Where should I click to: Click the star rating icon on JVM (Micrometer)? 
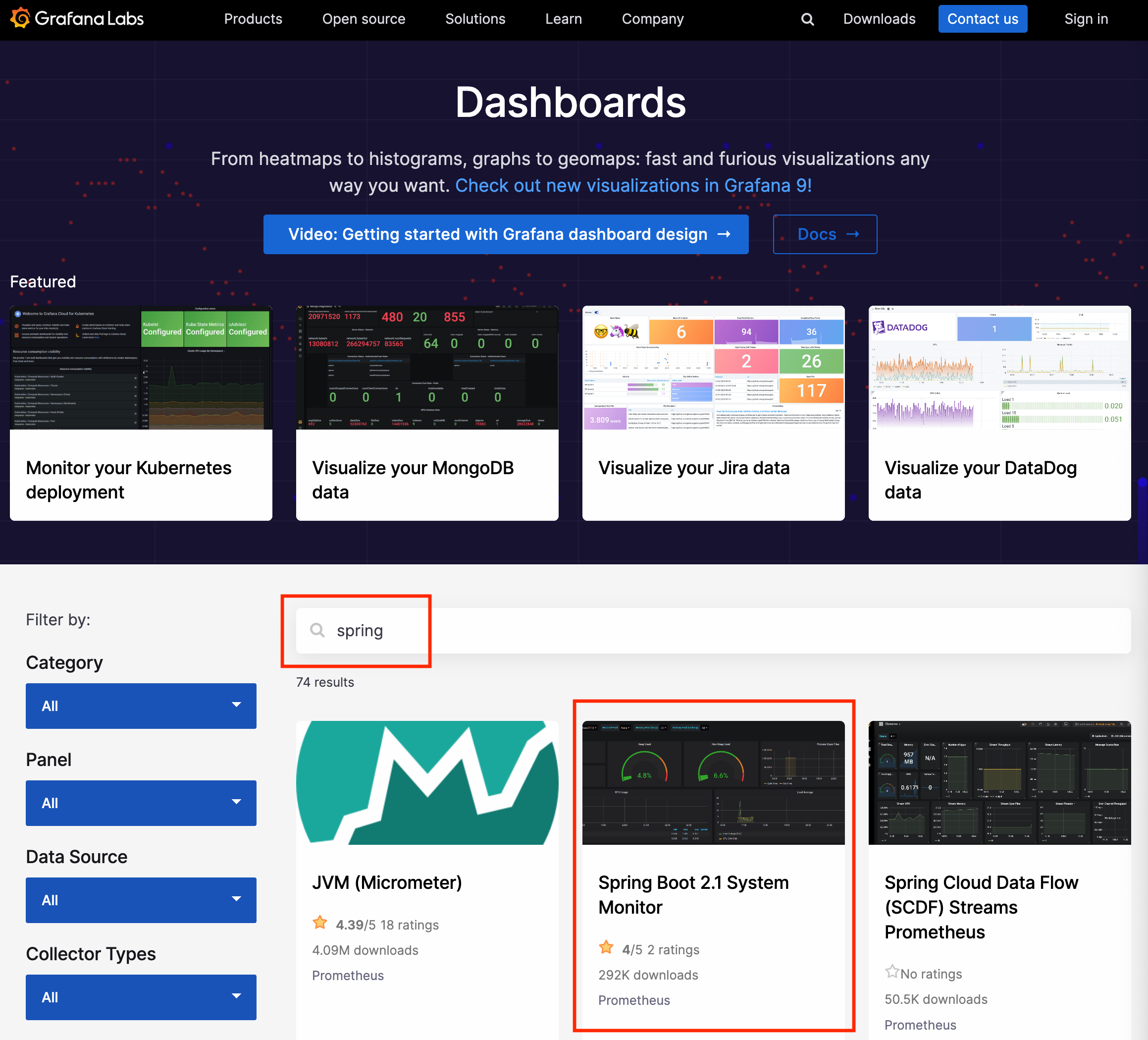pos(320,923)
